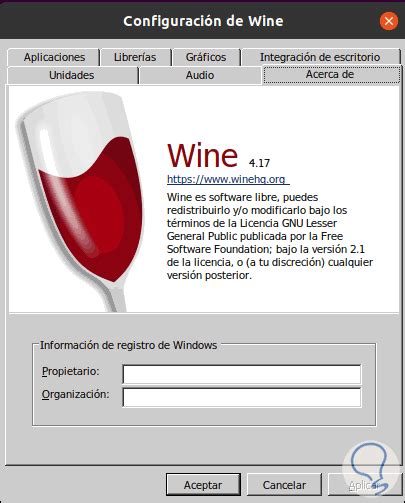Open the winehq.org website link

point(228,179)
